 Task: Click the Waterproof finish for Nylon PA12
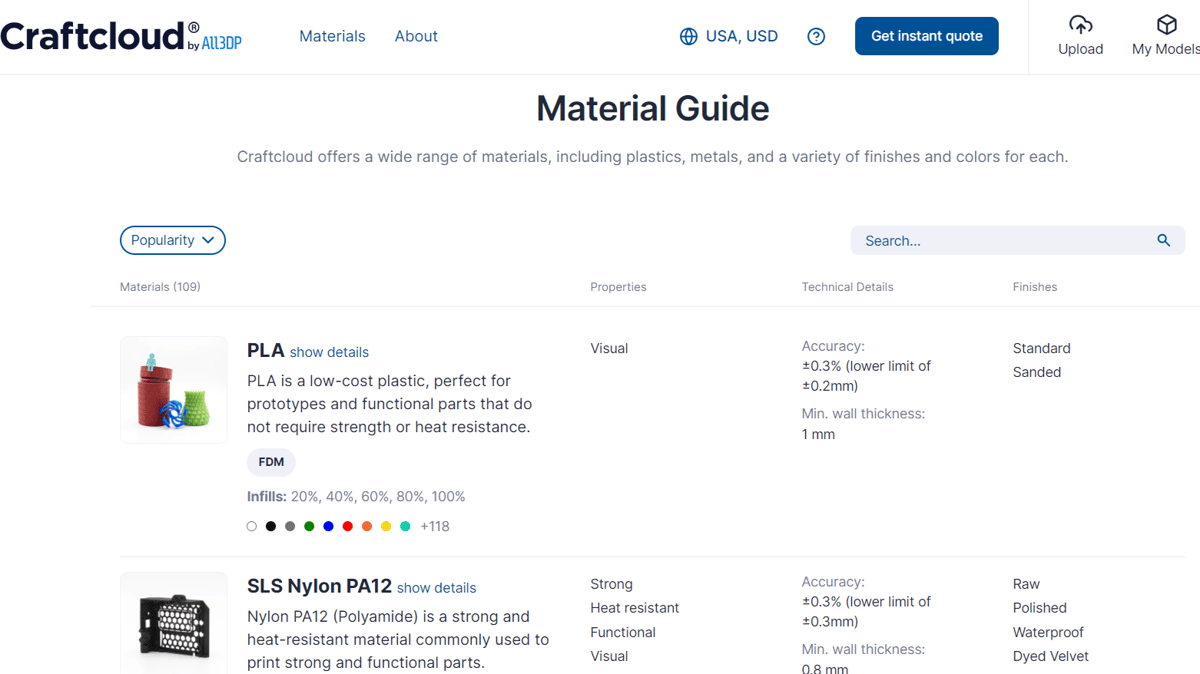(1048, 632)
